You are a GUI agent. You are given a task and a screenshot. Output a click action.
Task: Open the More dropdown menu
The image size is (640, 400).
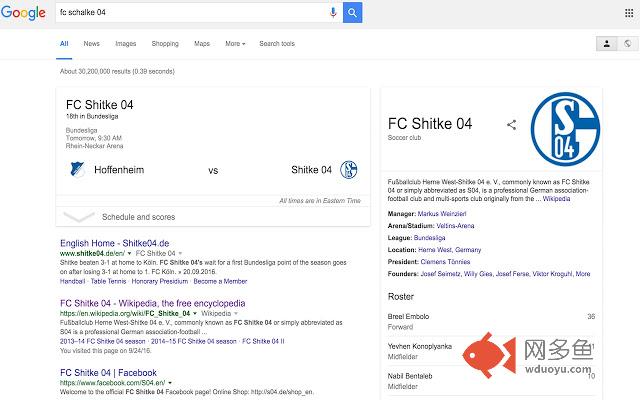[x=235, y=44]
